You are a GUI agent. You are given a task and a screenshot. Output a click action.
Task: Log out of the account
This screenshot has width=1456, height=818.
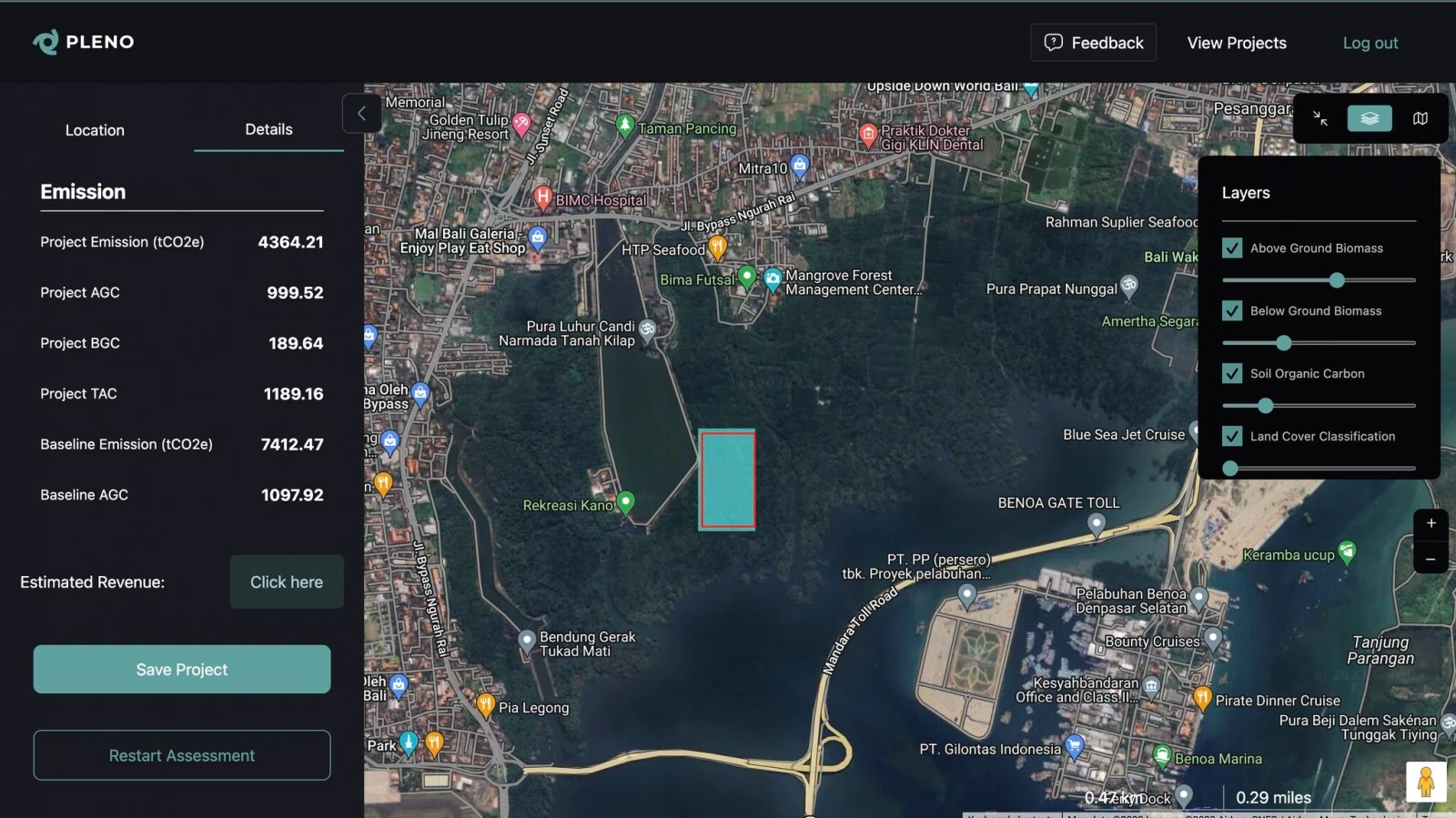coord(1370,43)
